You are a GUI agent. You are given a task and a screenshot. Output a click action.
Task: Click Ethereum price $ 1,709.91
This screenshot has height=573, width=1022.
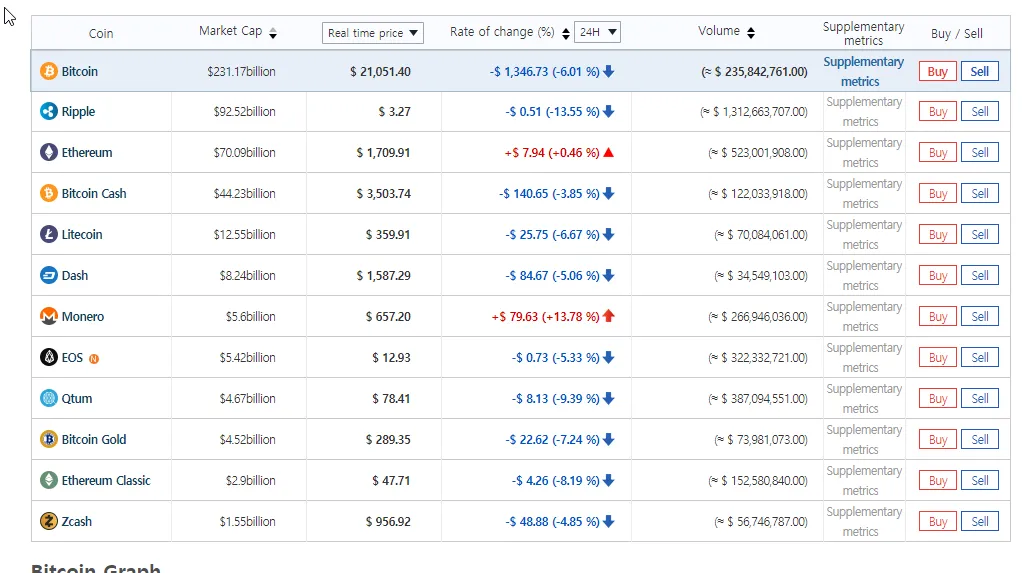pyautogui.click(x=383, y=153)
